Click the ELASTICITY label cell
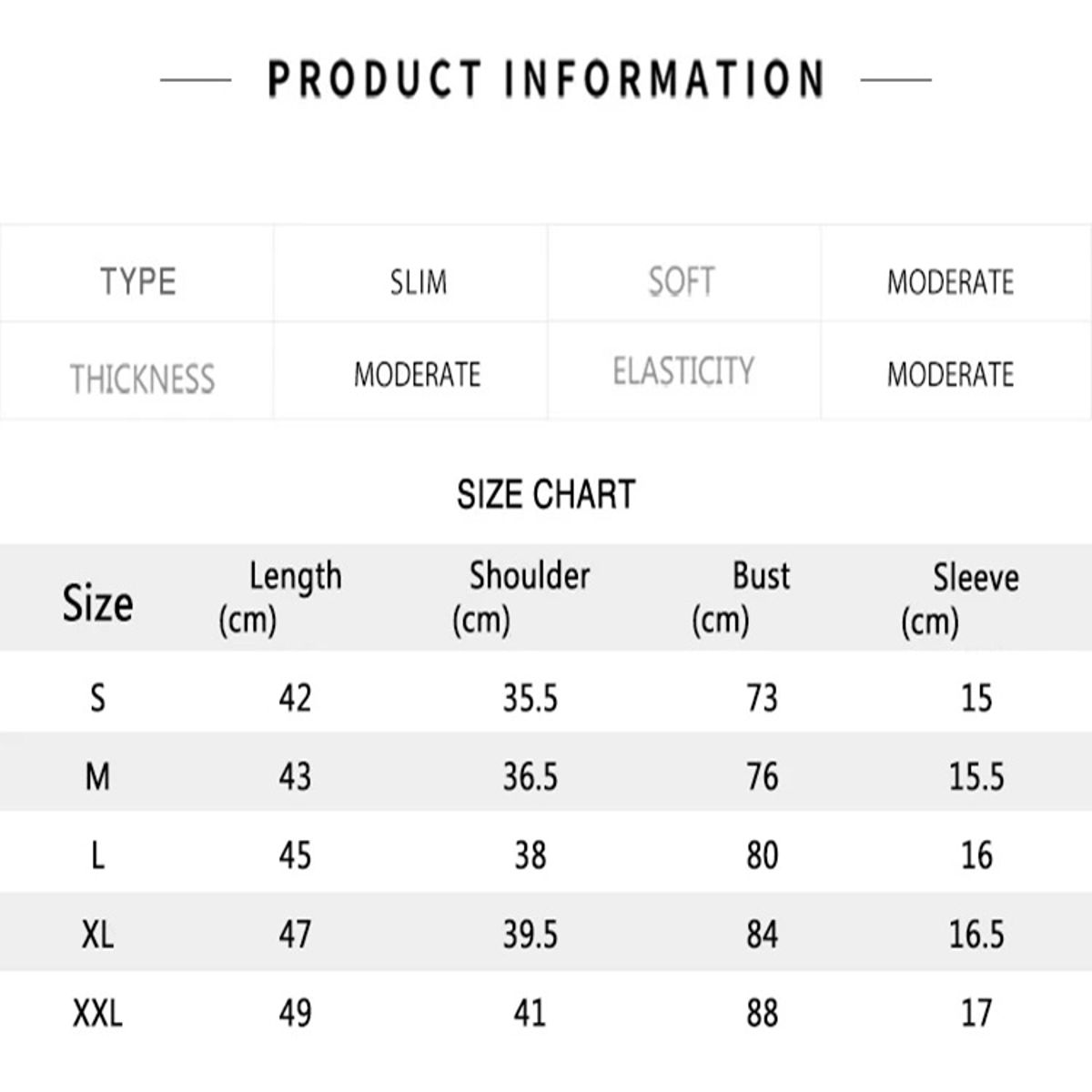 (x=683, y=371)
